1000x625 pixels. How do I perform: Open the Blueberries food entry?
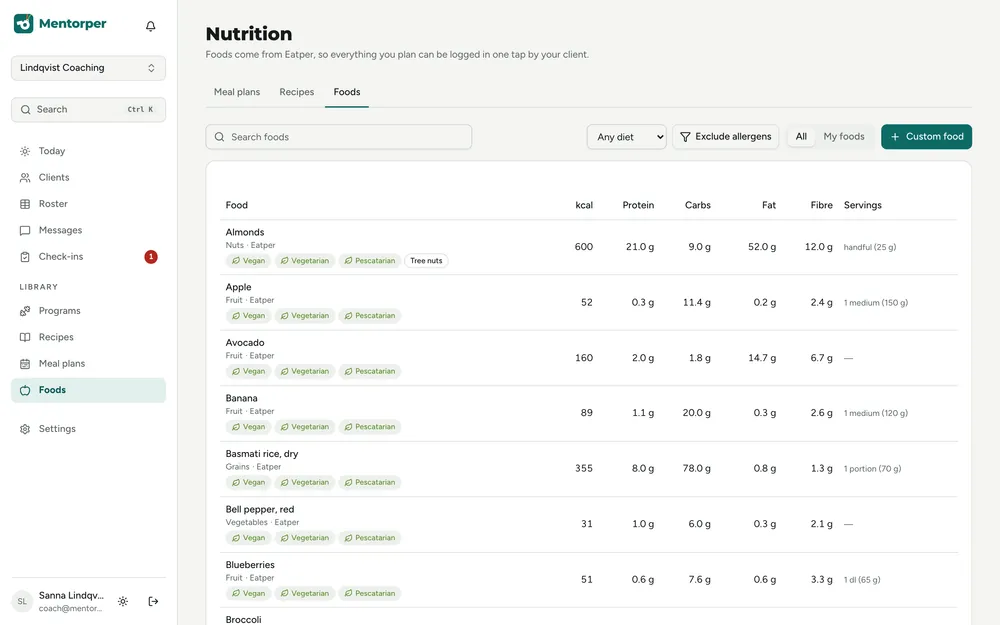click(x=250, y=564)
